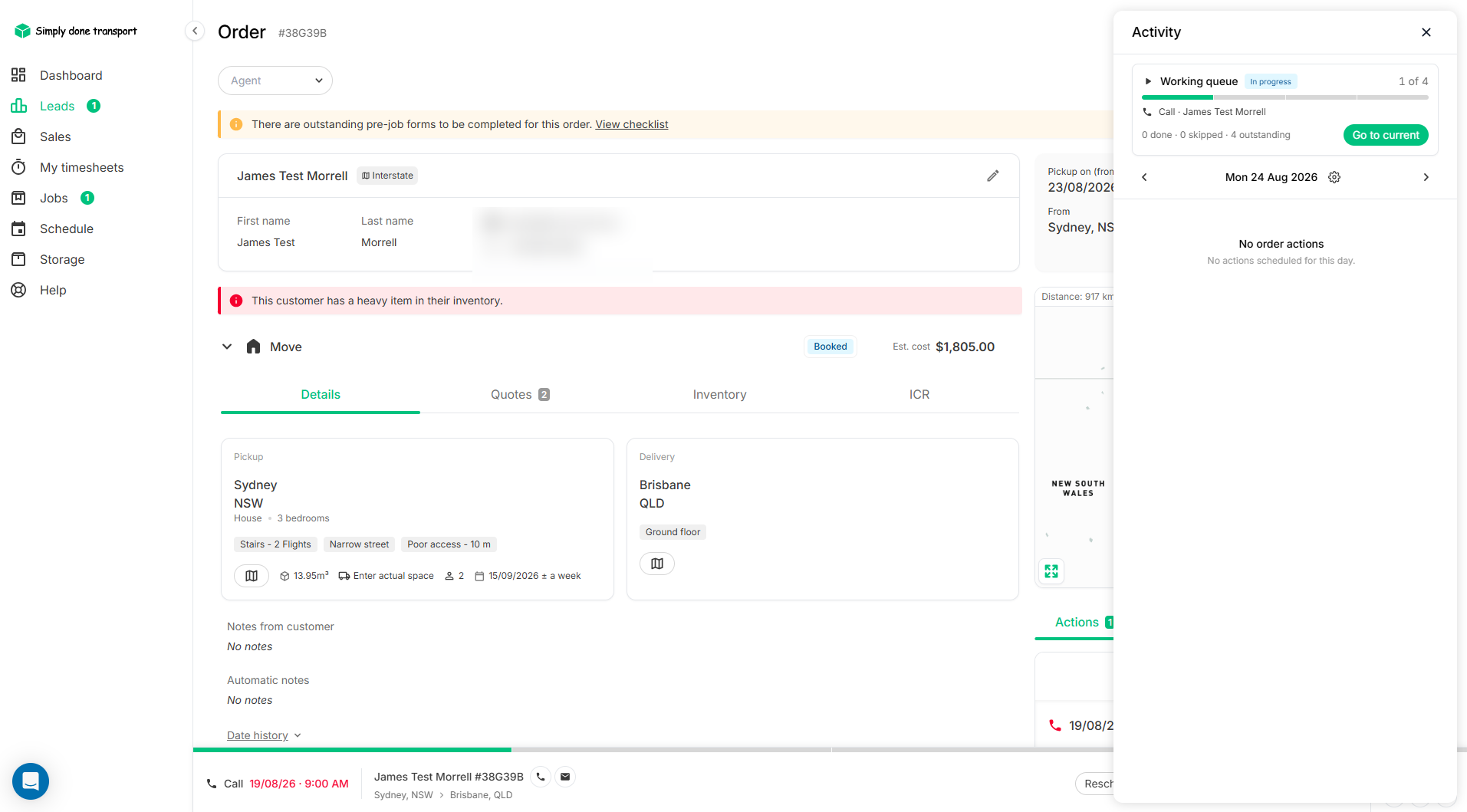Open the chat support widget
Image resolution: width=1467 pixels, height=812 pixels.
click(31, 781)
